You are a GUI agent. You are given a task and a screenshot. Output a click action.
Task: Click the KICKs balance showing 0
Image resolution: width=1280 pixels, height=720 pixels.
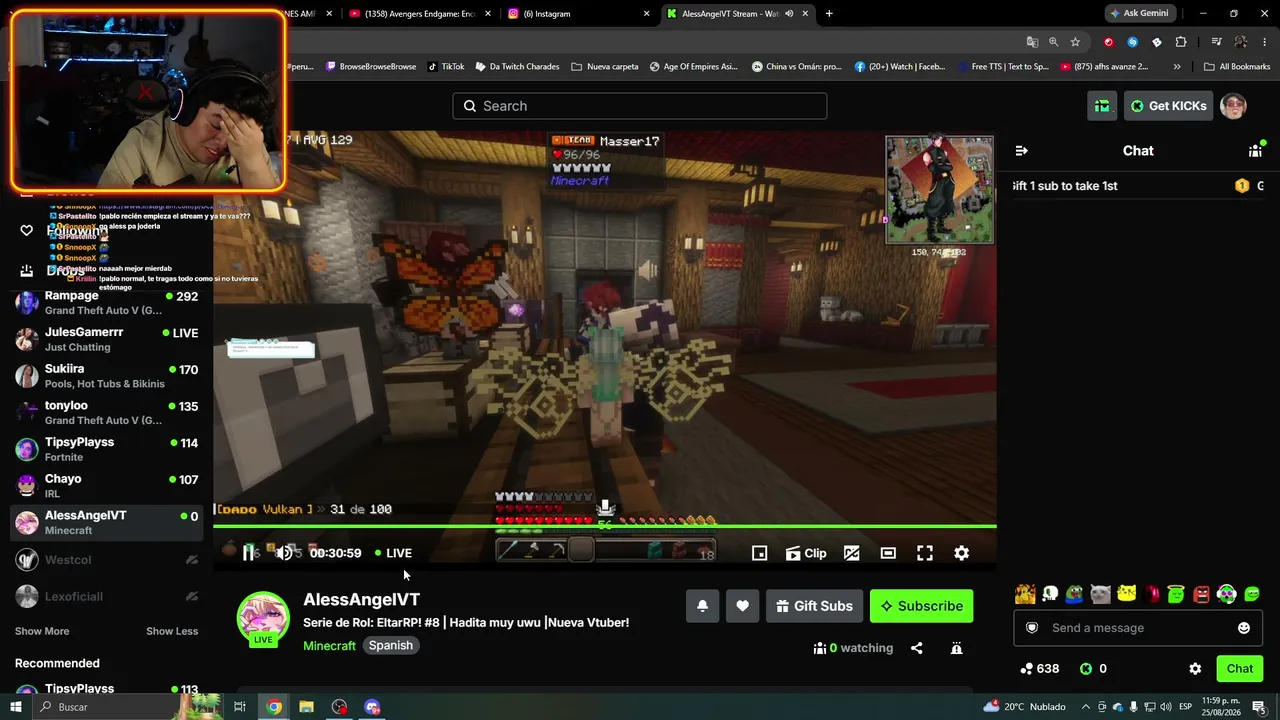pyautogui.click(x=1093, y=669)
